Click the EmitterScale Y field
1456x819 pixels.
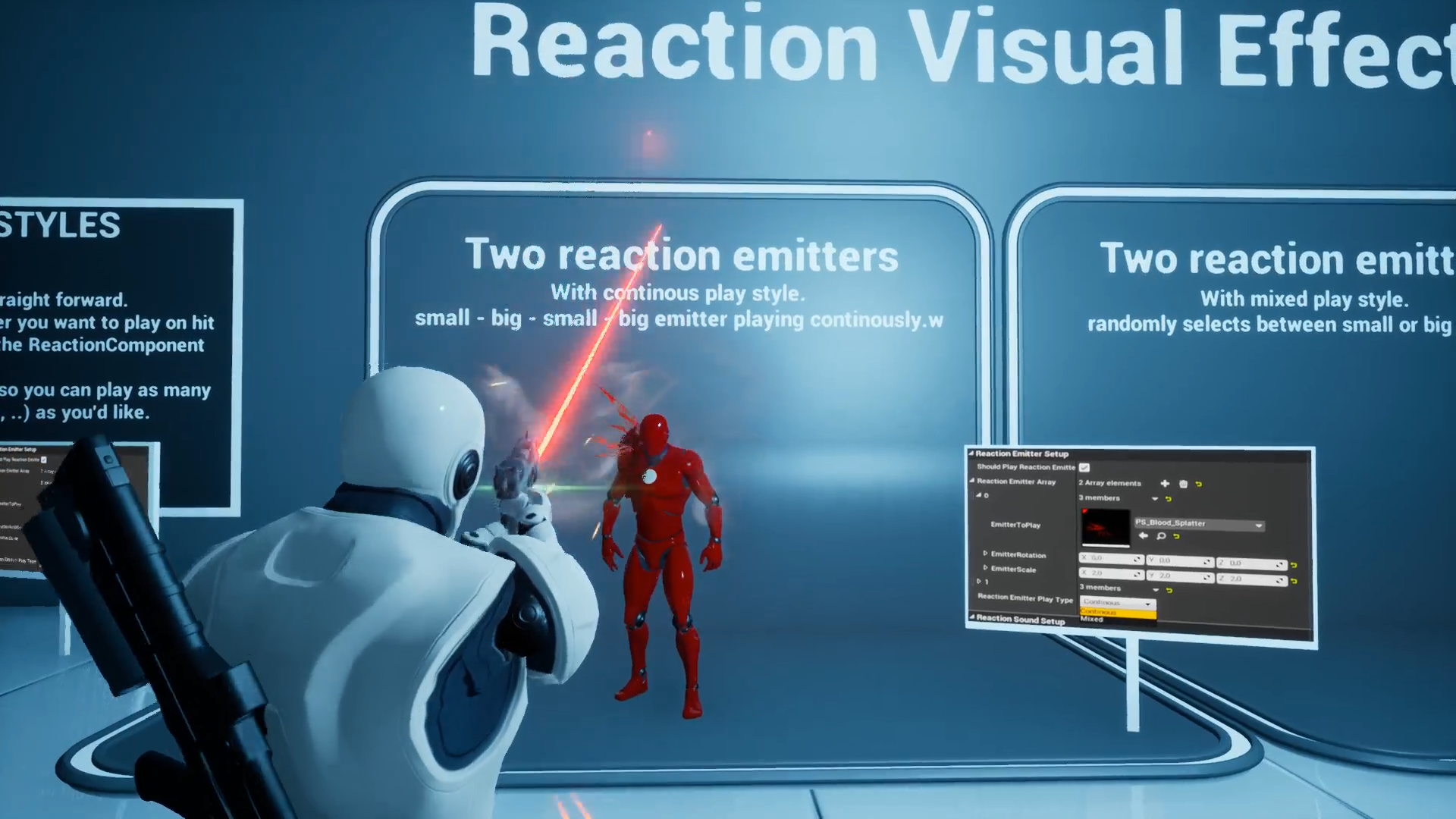click(1180, 577)
